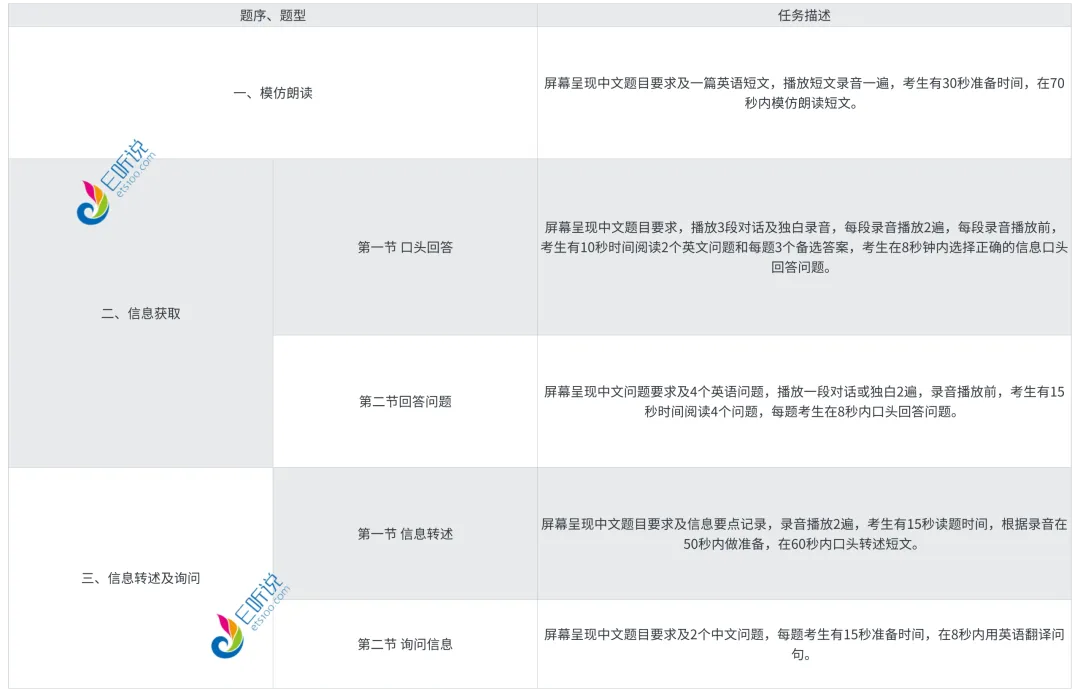The height and width of the screenshot is (691, 1080).
Task: Select the 任务描述 column header
Action: coord(806,15)
